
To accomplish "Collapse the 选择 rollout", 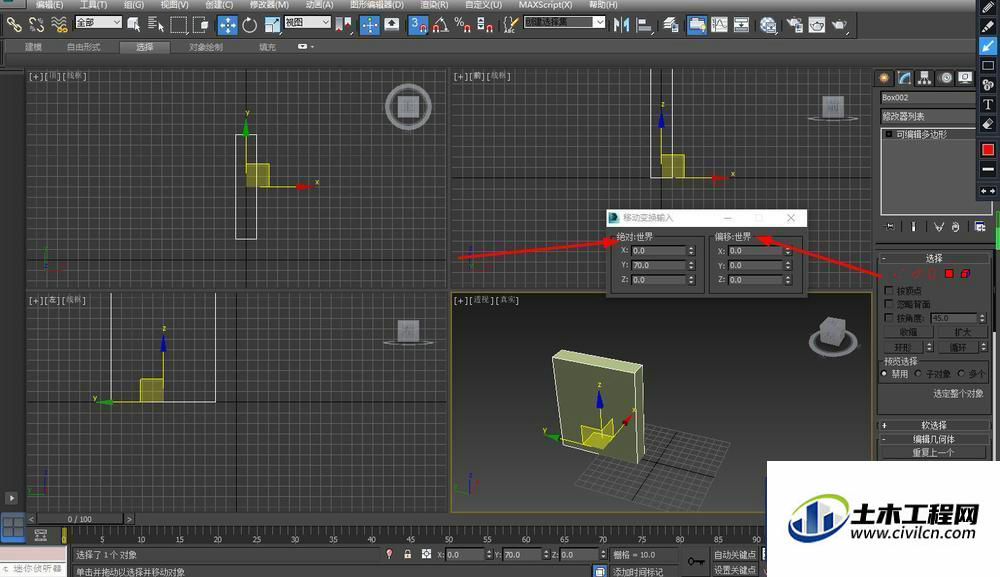I will point(934,258).
